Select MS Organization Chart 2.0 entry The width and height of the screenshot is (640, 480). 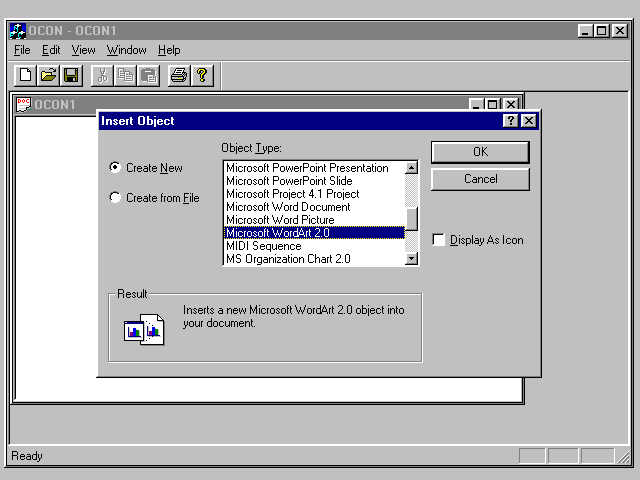288,259
